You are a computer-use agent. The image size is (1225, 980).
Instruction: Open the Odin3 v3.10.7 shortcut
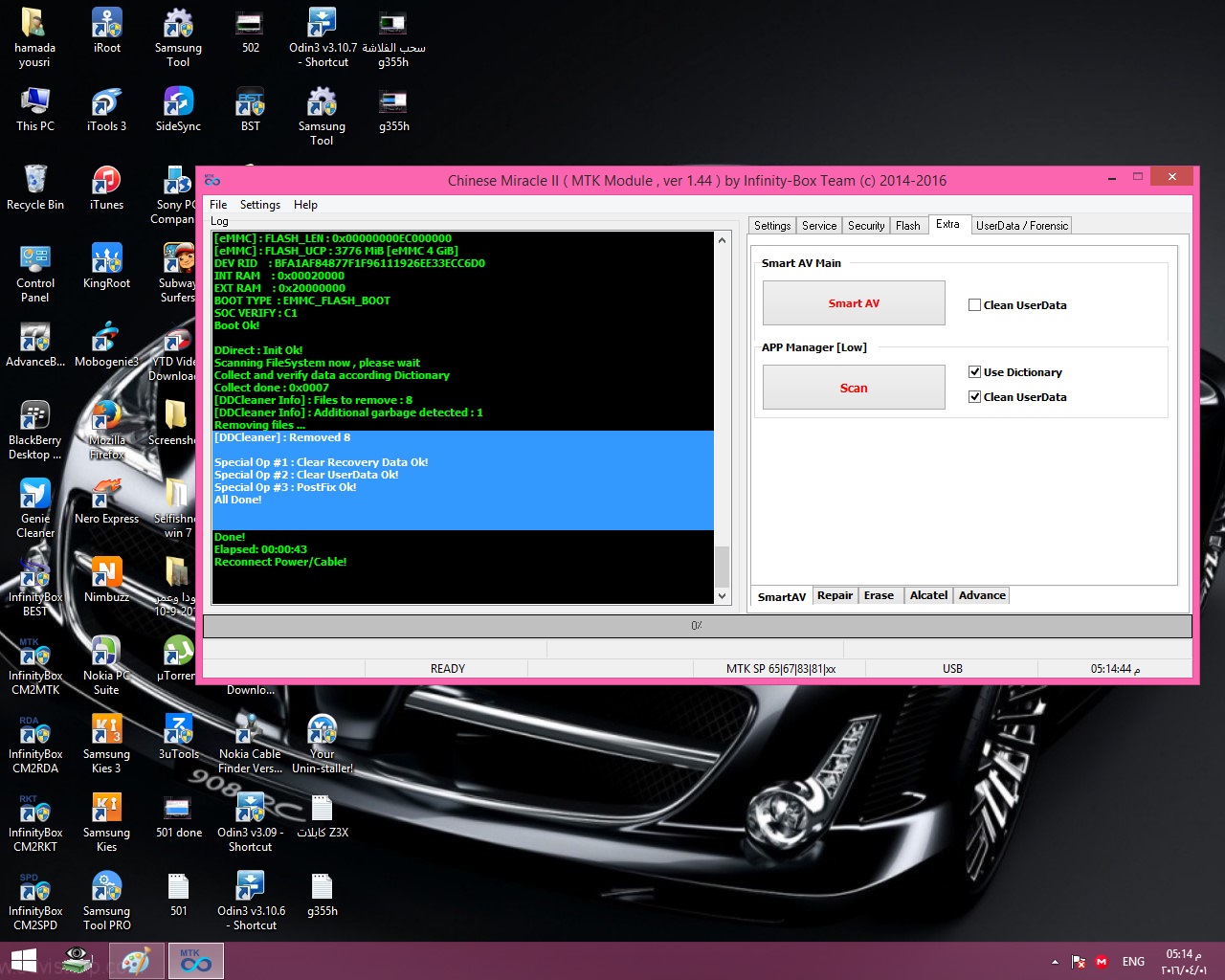pyautogui.click(x=323, y=37)
